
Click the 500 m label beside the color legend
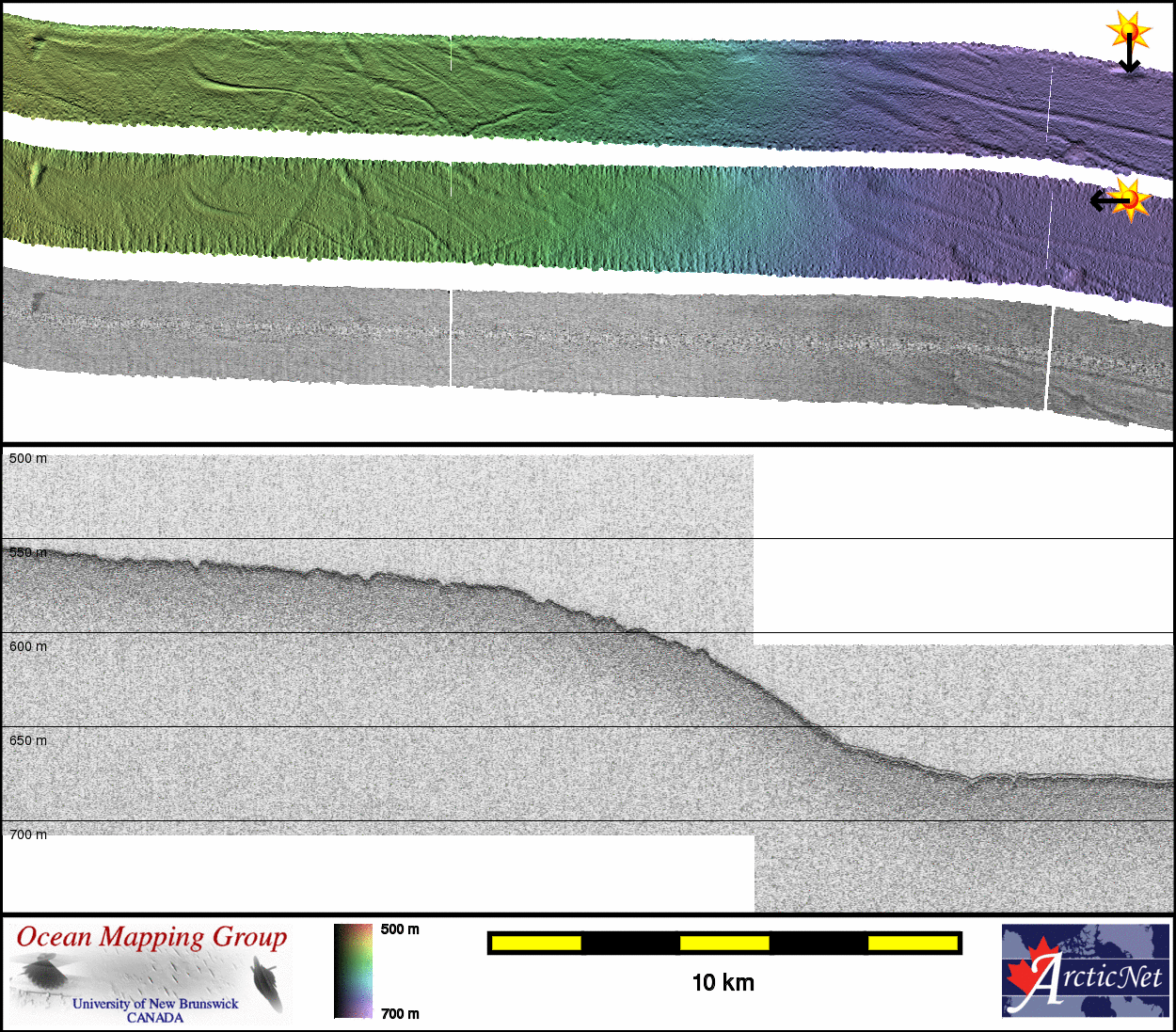[x=400, y=929]
